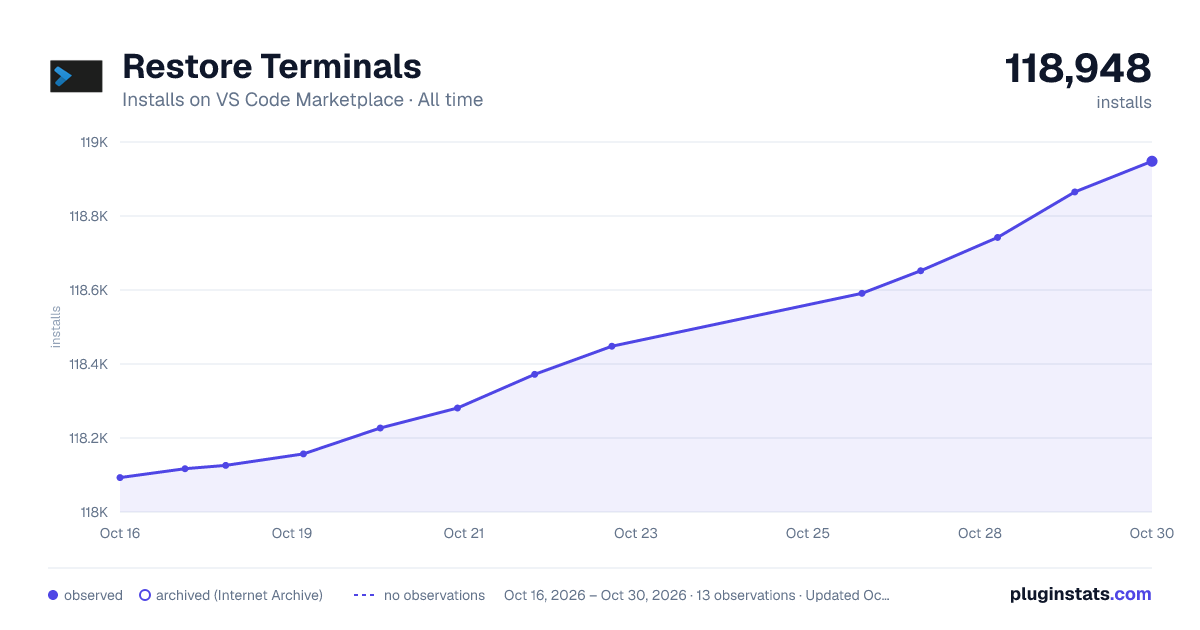Screen dimensions: 1200x630
Task: Click the 118.2K y-axis label
Action: click(x=88, y=438)
